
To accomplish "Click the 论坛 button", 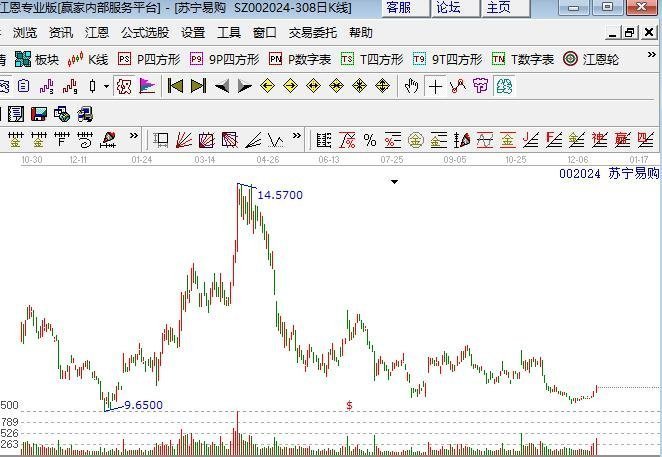I will tap(456, 8).
